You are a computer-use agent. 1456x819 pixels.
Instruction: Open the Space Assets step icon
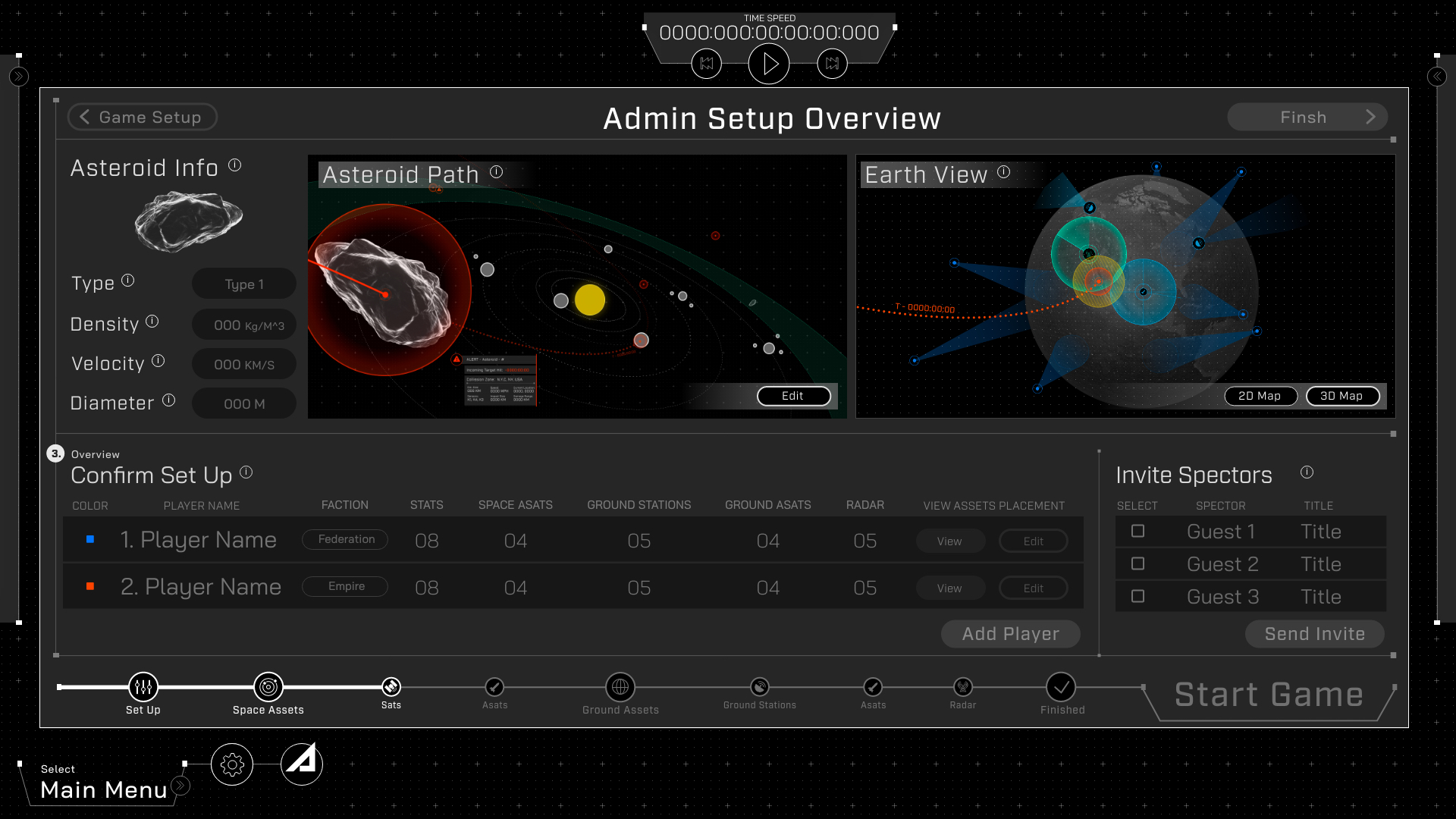pos(268,687)
